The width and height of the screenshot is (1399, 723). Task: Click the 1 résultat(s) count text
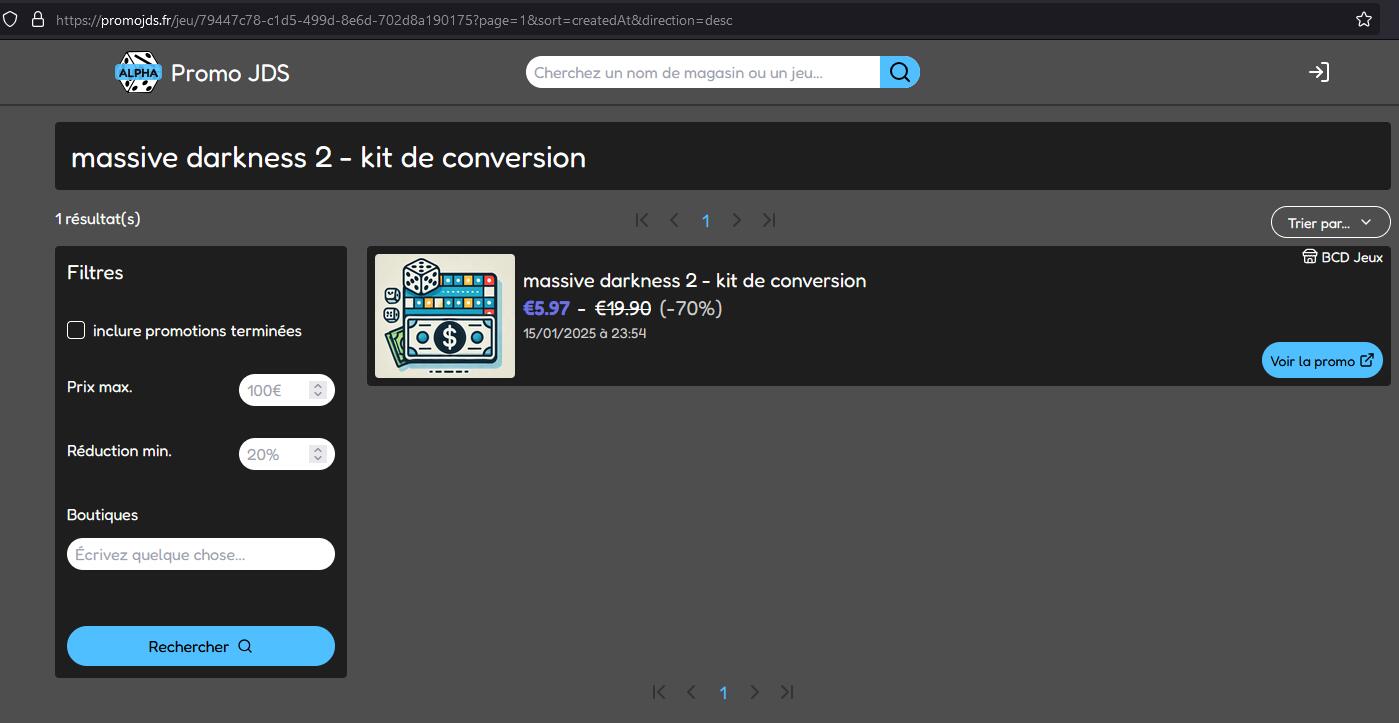98,218
